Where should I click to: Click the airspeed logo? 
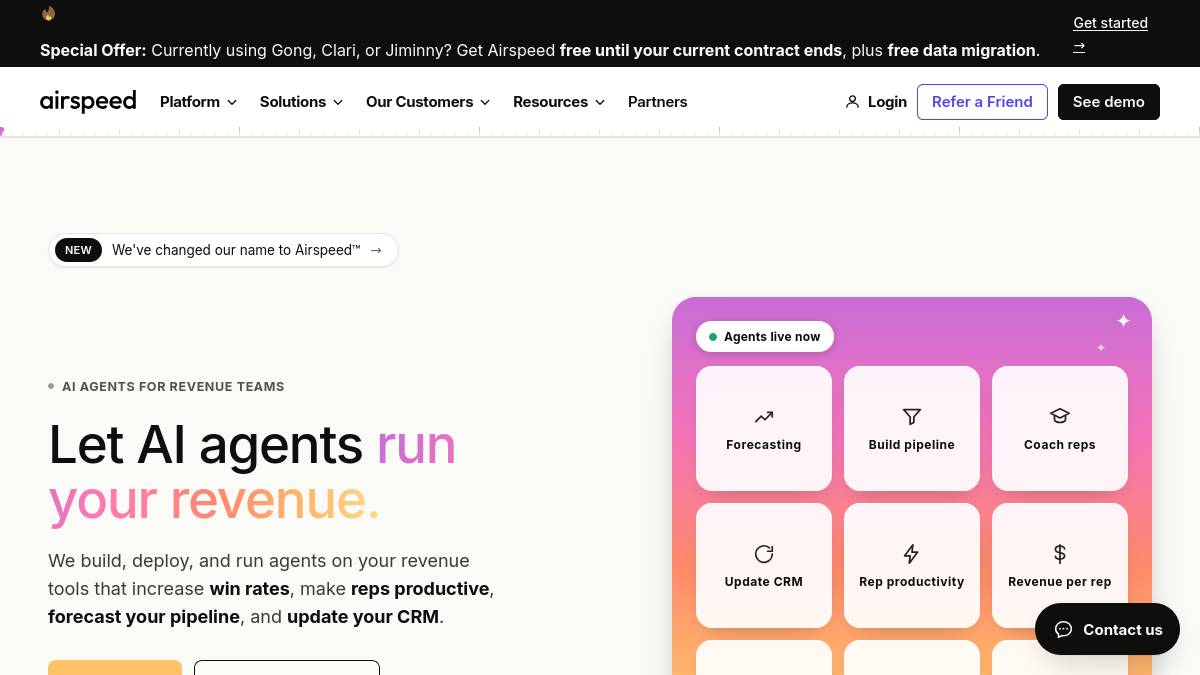point(88,101)
